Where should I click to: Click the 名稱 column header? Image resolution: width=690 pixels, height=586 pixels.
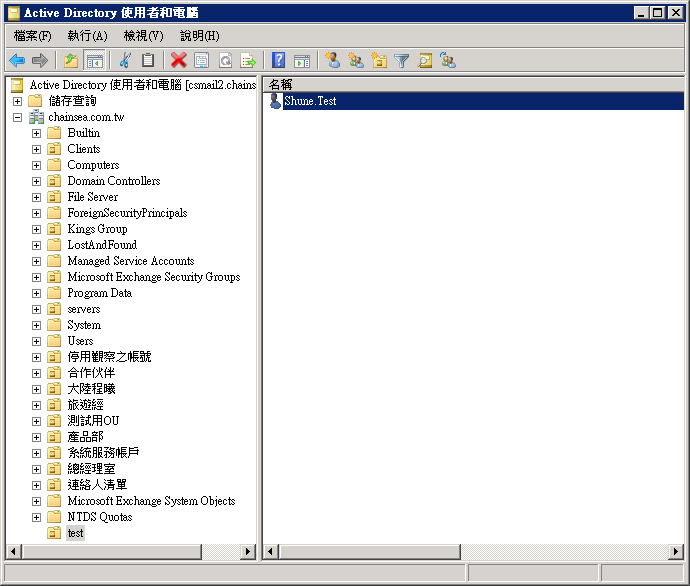coord(473,84)
